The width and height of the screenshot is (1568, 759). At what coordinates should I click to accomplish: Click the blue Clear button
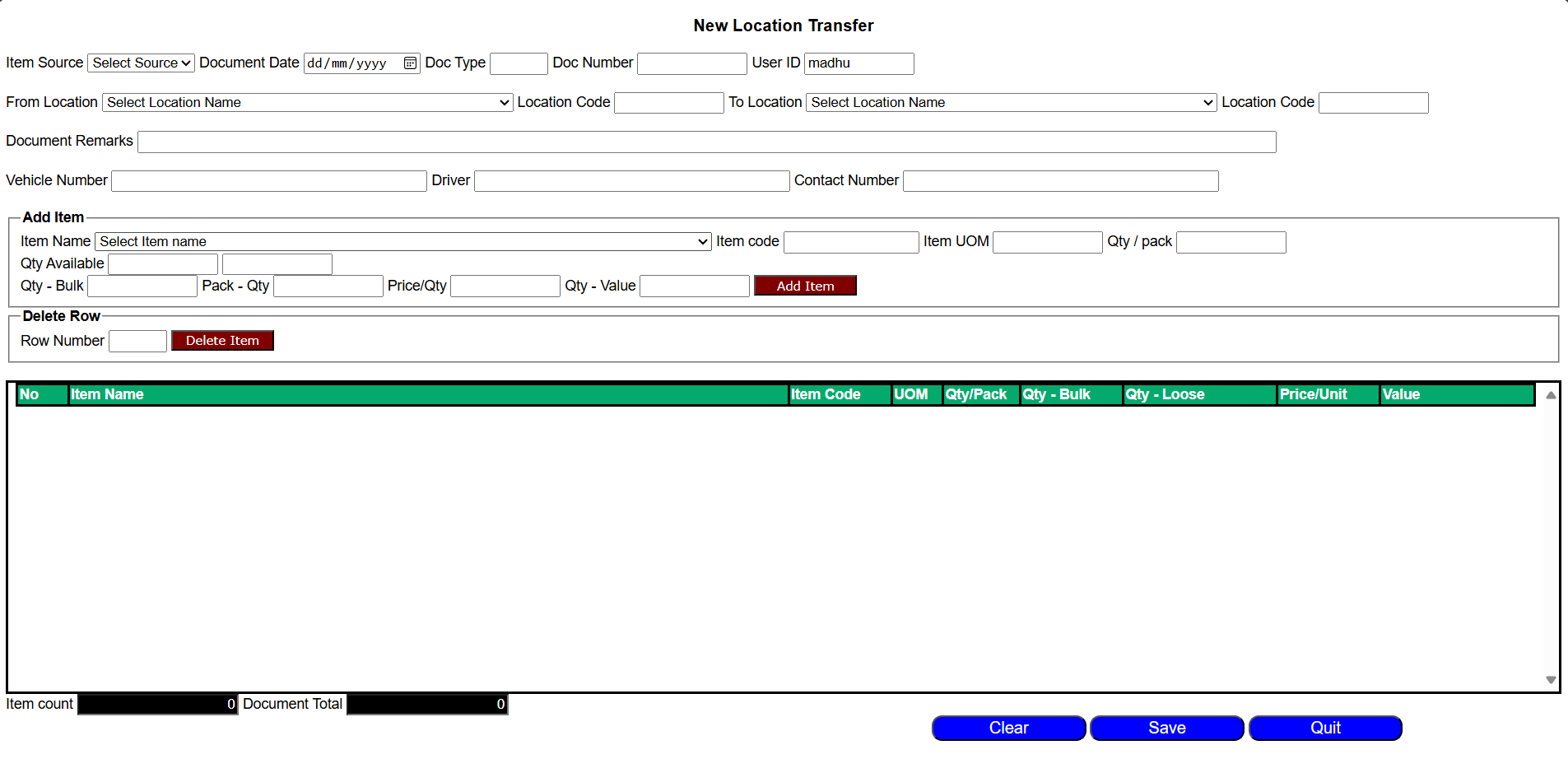tap(1008, 729)
